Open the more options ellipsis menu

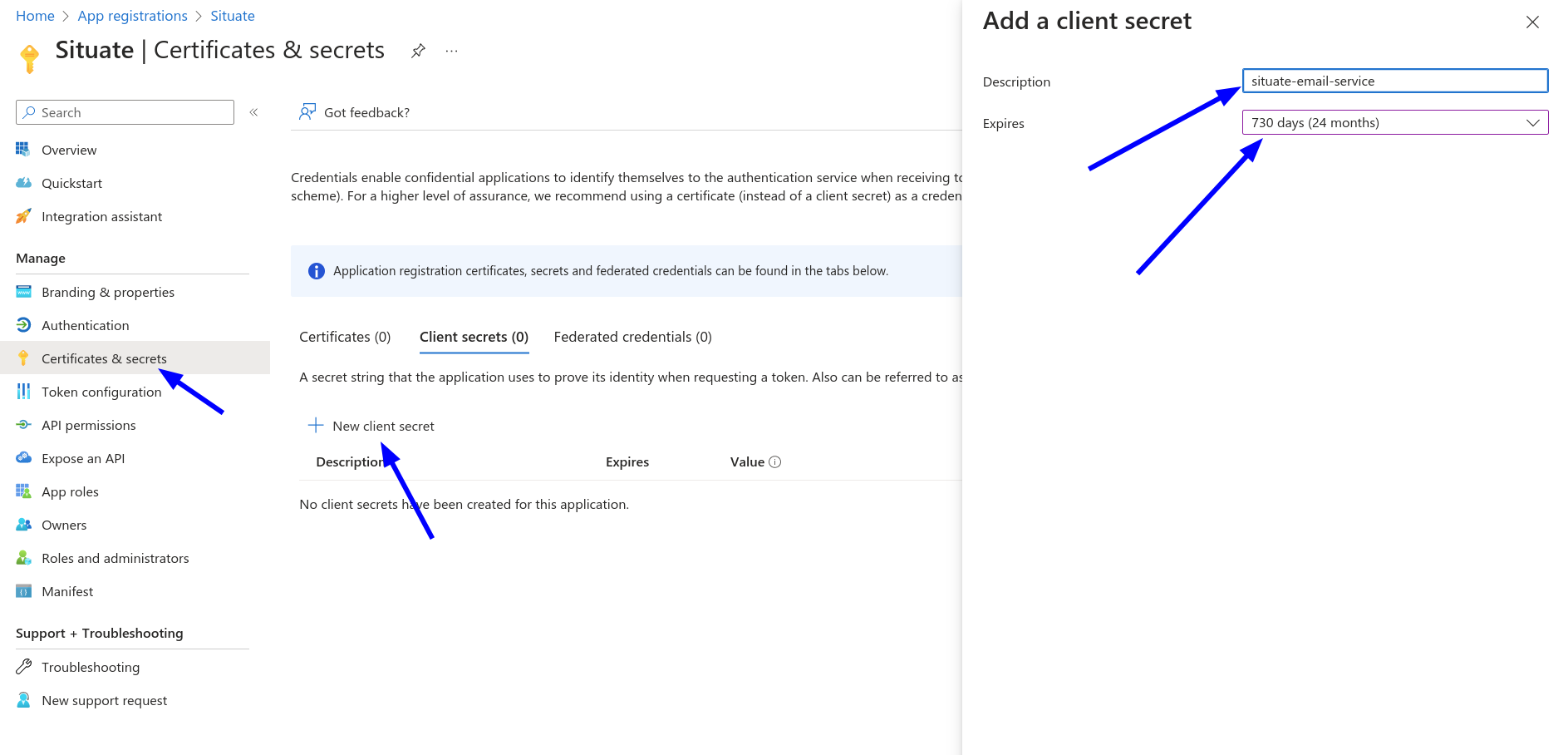pyautogui.click(x=451, y=51)
